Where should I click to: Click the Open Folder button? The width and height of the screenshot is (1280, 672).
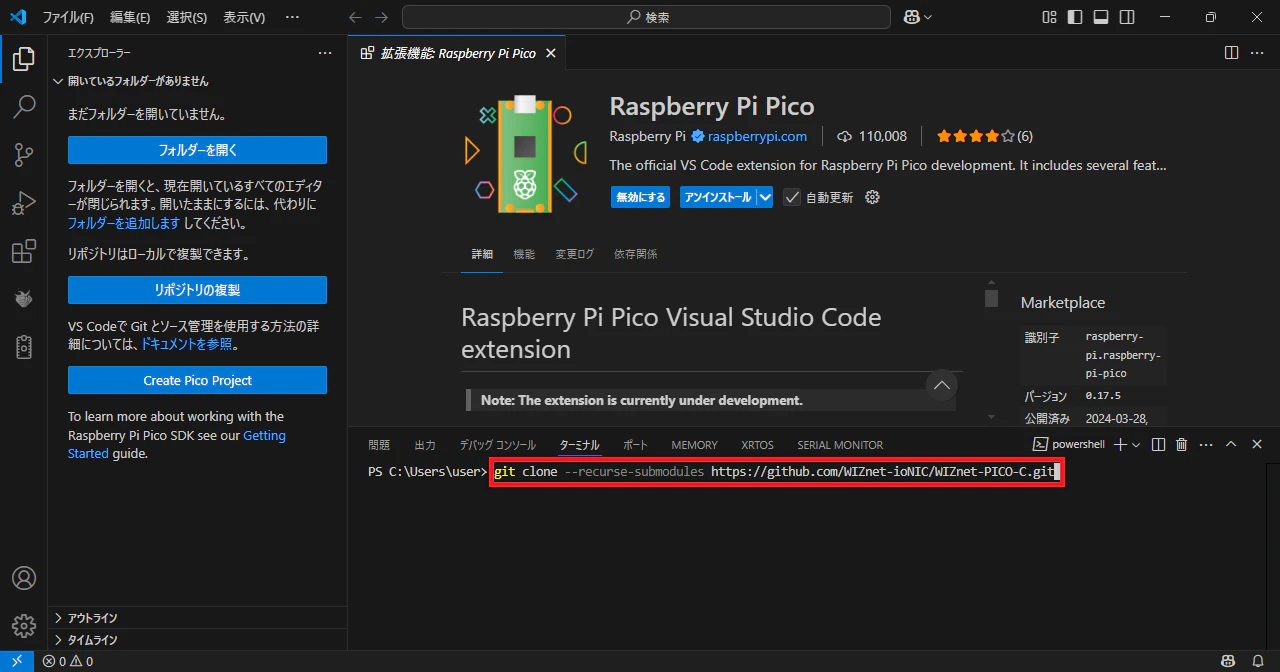point(197,150)
